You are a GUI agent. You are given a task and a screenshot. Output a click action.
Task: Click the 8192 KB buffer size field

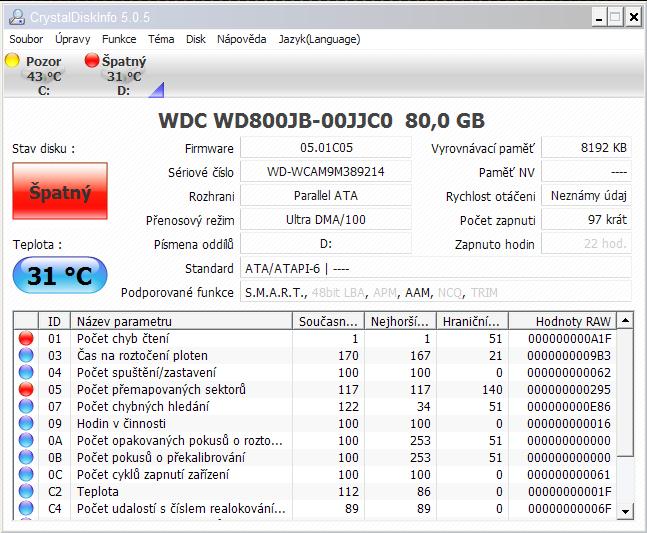586,147
